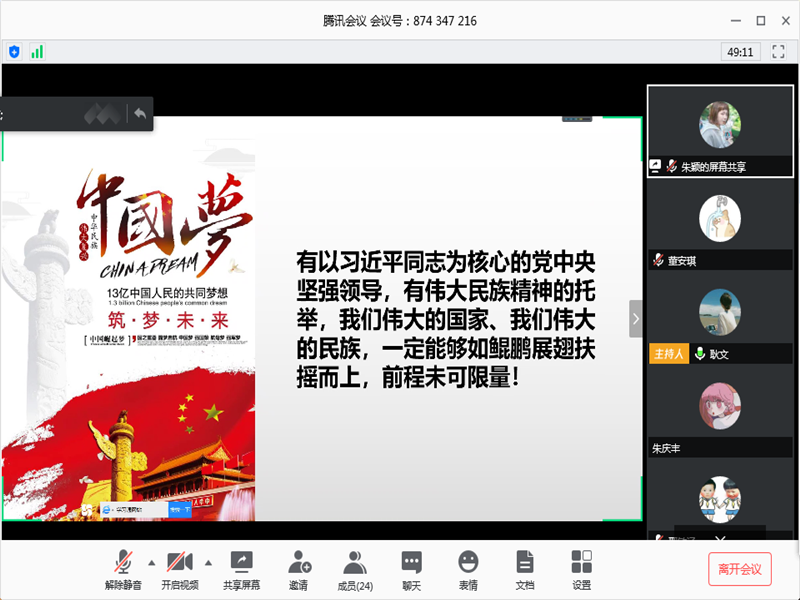The image size is (800, 600).
Task: Click the orange 主持人 host badge
Action: 669,354
